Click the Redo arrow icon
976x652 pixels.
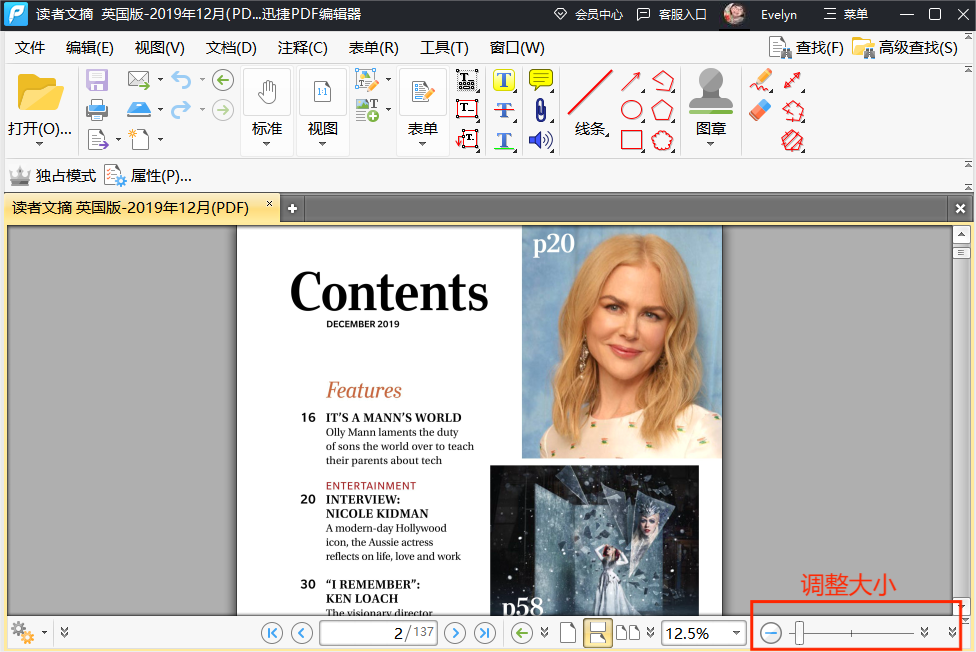181,110
